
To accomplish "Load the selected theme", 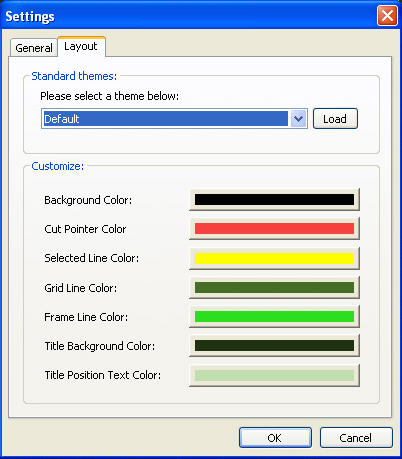I will (335, 119).
